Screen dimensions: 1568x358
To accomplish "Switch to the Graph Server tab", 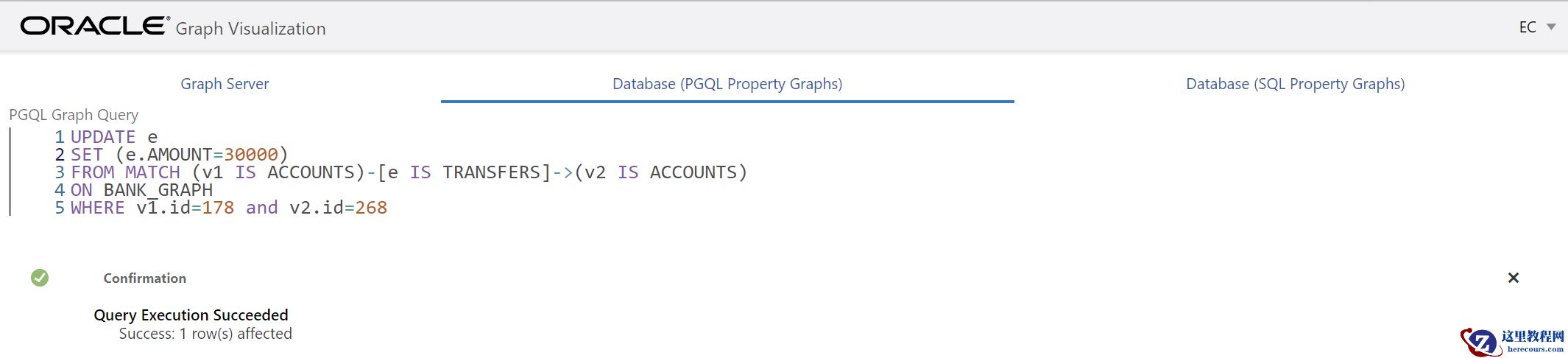I will (225, 84).
